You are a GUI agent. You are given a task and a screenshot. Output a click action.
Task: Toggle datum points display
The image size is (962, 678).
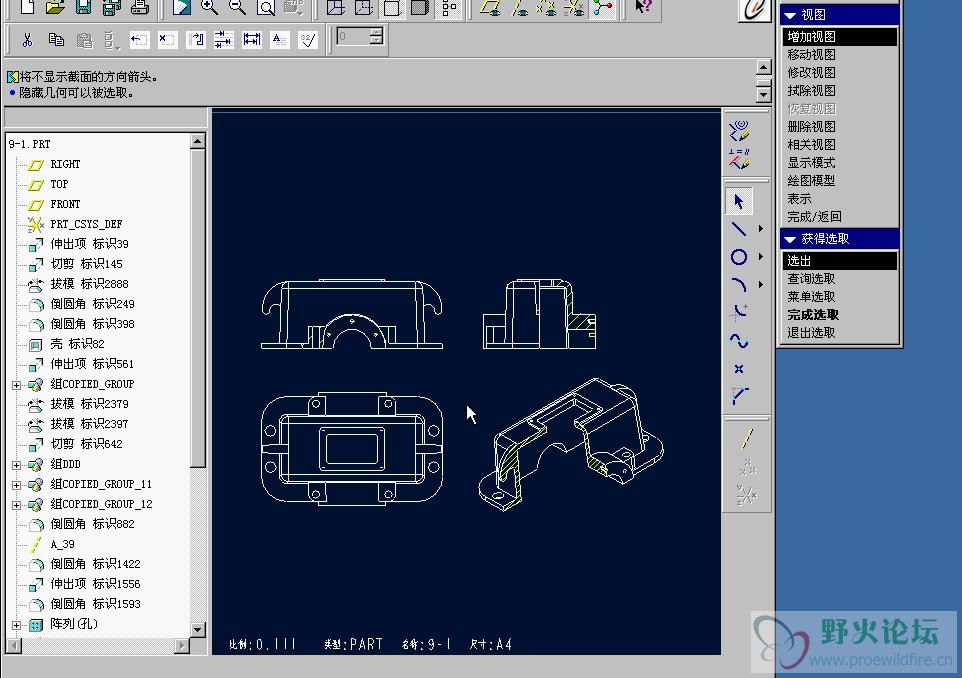pyautogui.click(x=546, y=7)
